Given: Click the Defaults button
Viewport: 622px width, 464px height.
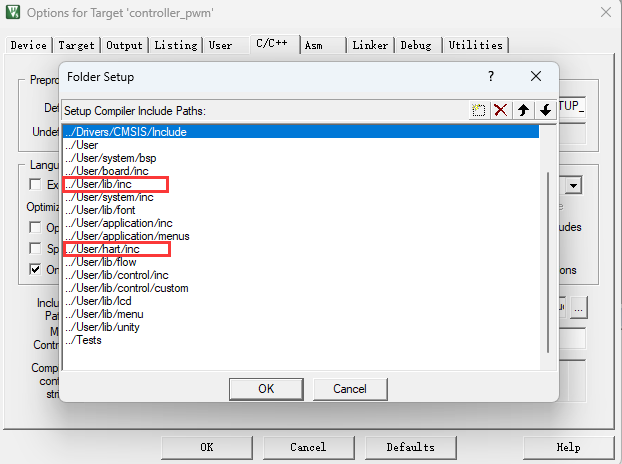Looking at the screenshot, I should pos(410,447).
